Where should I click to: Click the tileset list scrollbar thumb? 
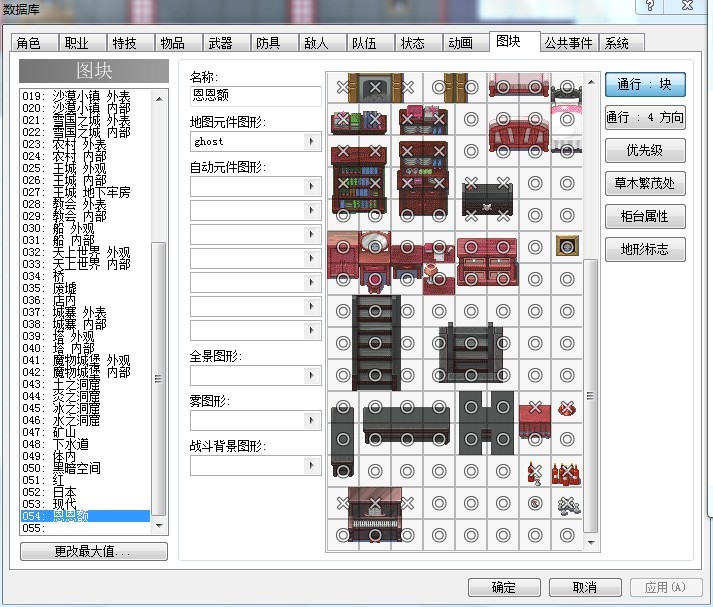[158, 378]
